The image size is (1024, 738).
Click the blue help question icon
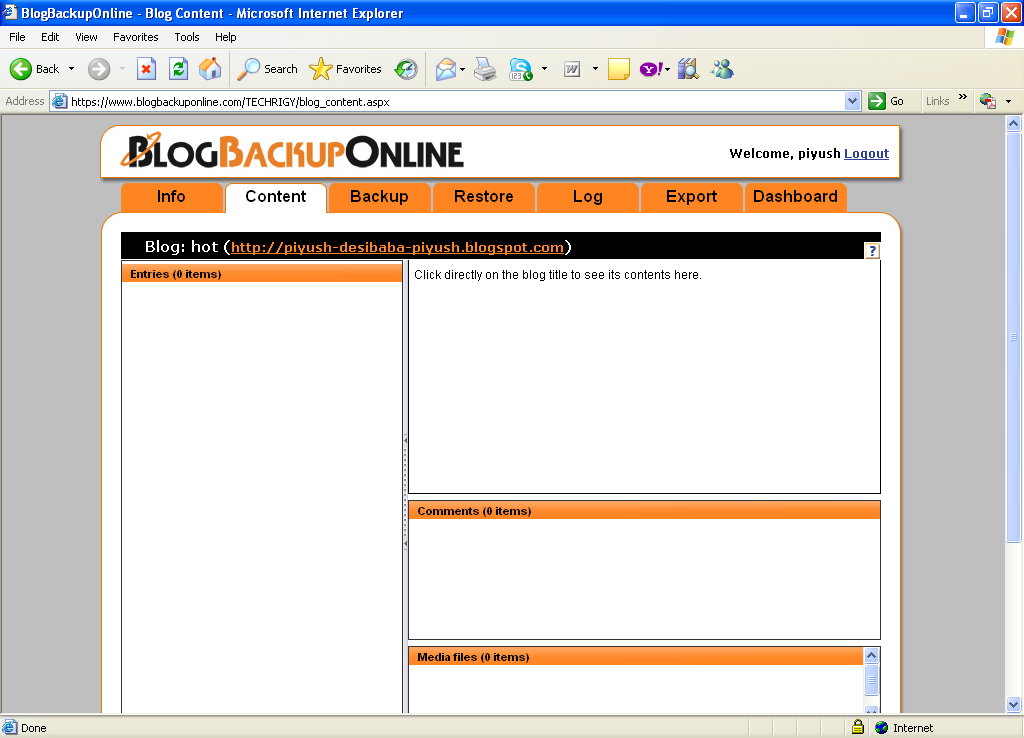(x=872, y=251)
